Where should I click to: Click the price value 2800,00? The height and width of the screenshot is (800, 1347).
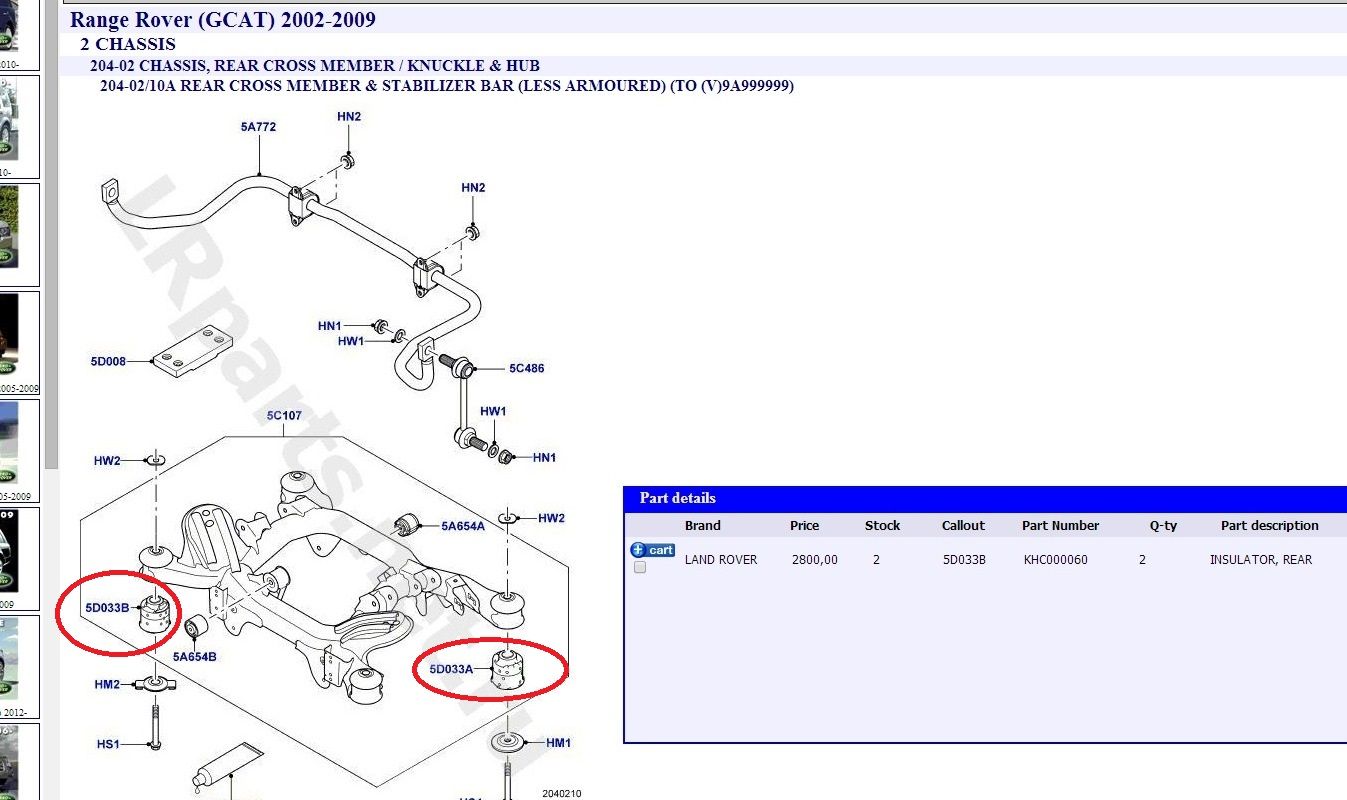coord(814,560)
